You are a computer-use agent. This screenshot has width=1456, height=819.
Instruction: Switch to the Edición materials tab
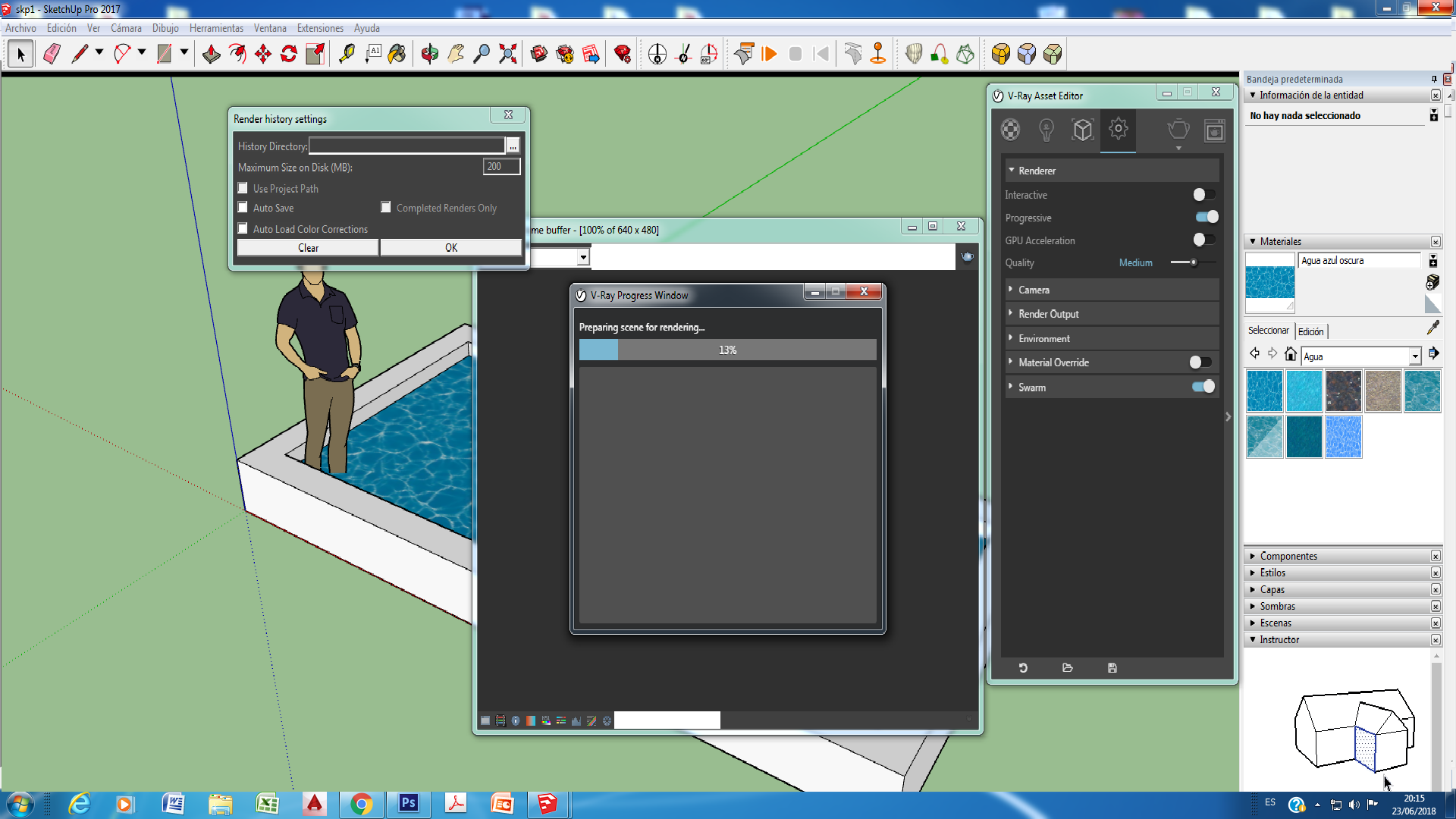point(1310,331)
